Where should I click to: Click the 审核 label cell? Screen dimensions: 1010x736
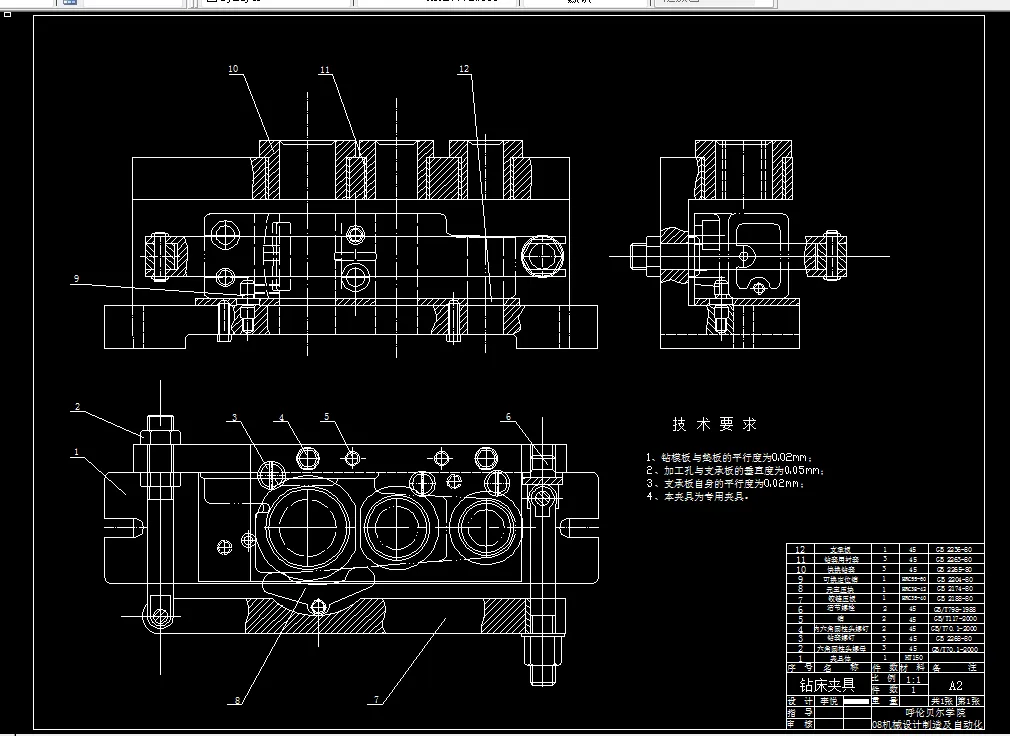click(800, 724)
